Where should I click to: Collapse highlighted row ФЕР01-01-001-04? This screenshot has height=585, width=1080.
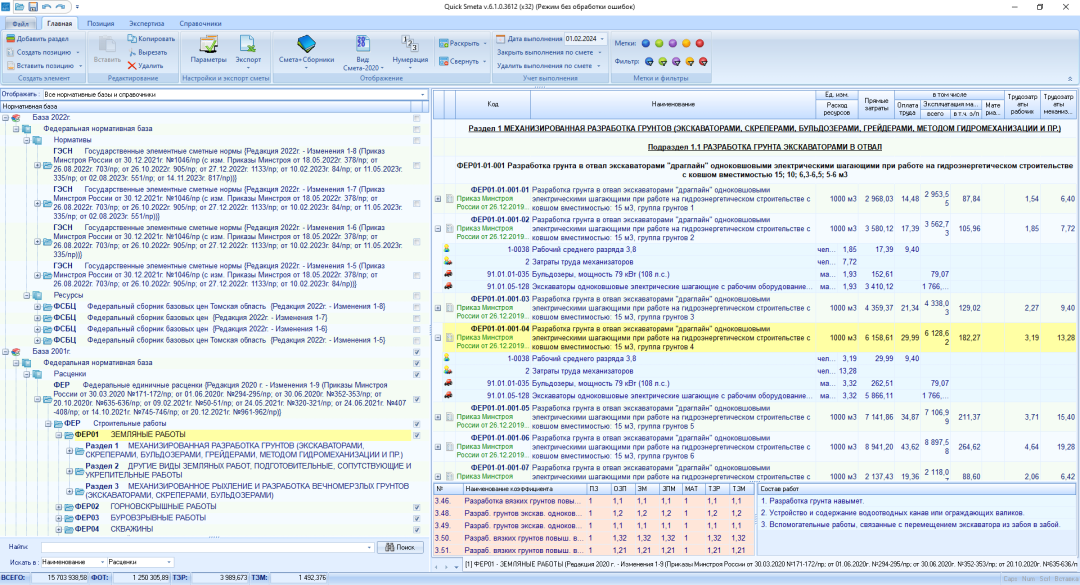pyautogui.click(x=438, y=338)
